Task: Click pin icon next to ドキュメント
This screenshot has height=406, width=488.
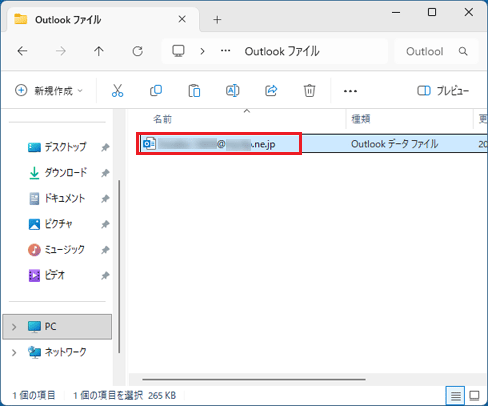Action: pyautogui.click(x=105, y=199)
